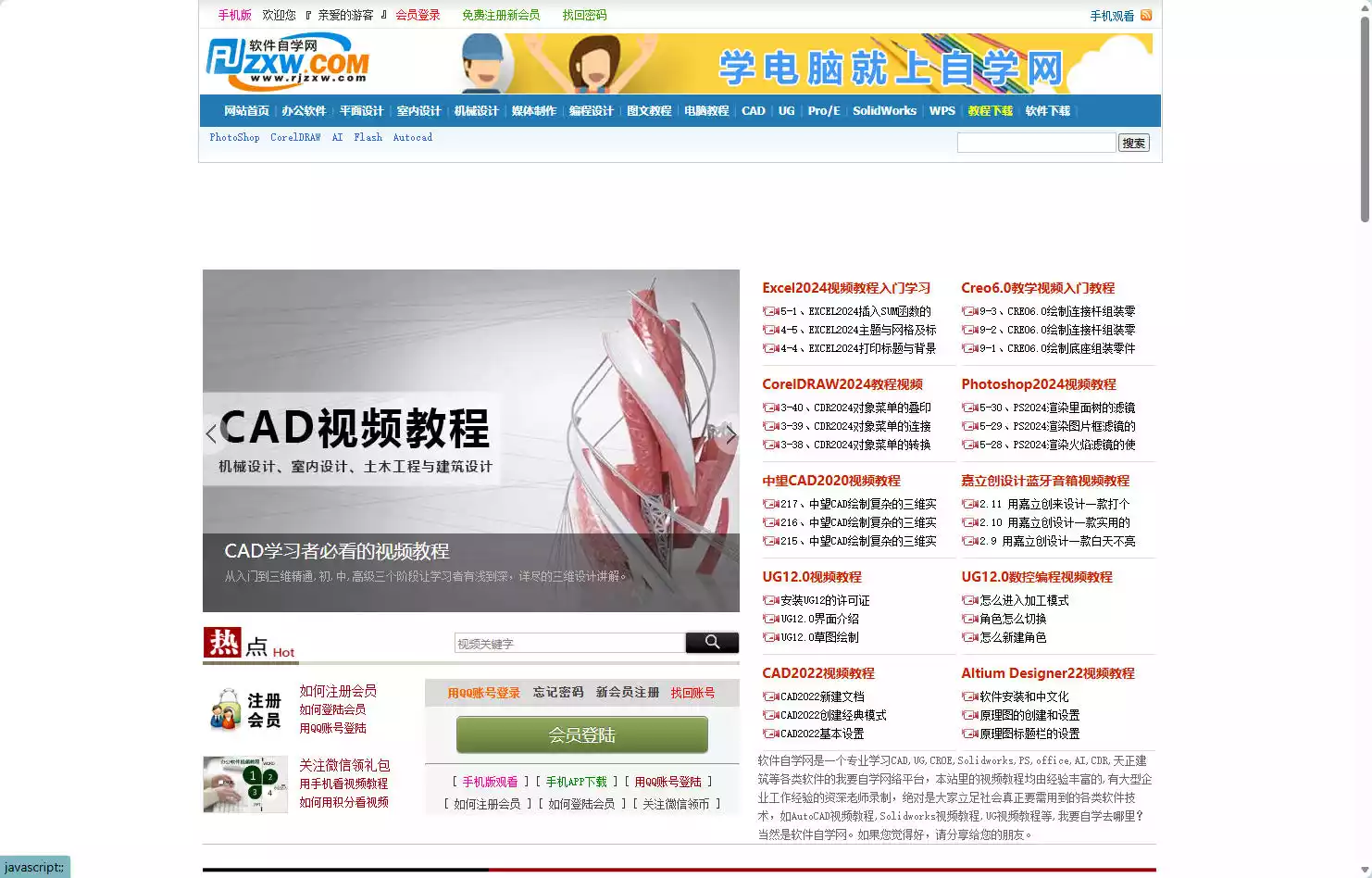Open 机械设计 menu item
1372x878 pixels.
point(476,110)
